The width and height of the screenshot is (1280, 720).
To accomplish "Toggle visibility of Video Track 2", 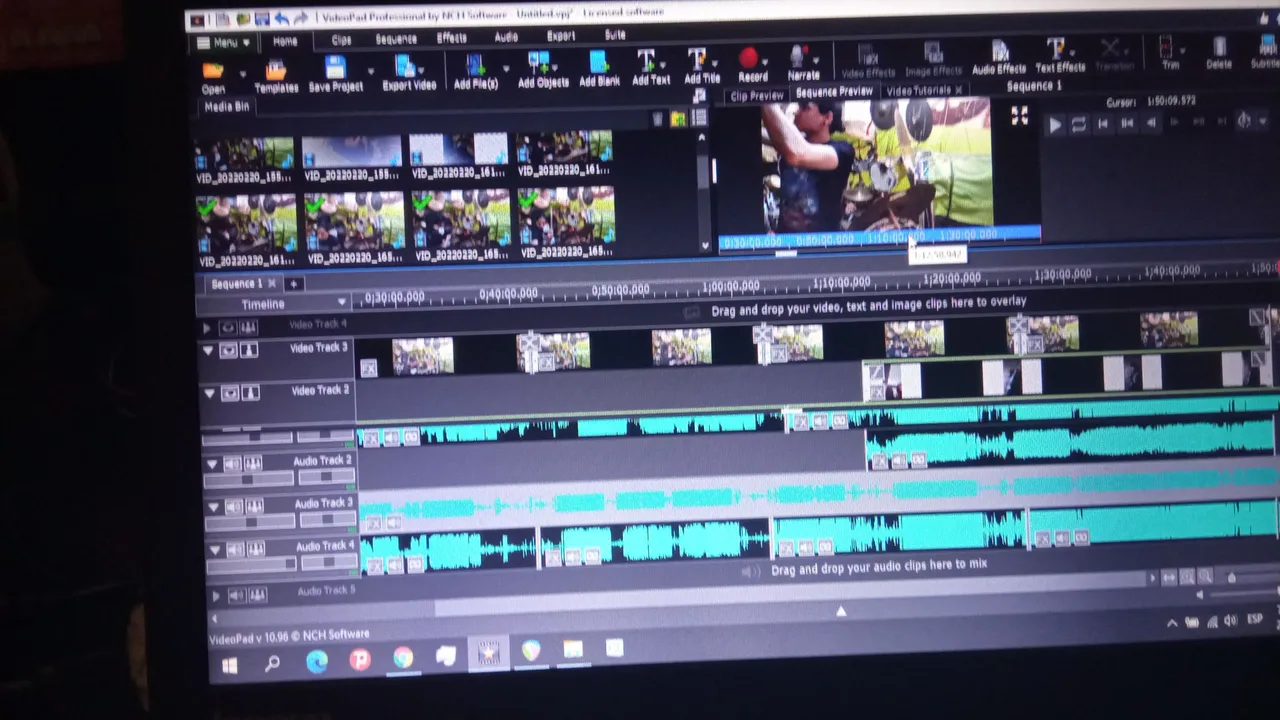I will click(x=230, y=393).
